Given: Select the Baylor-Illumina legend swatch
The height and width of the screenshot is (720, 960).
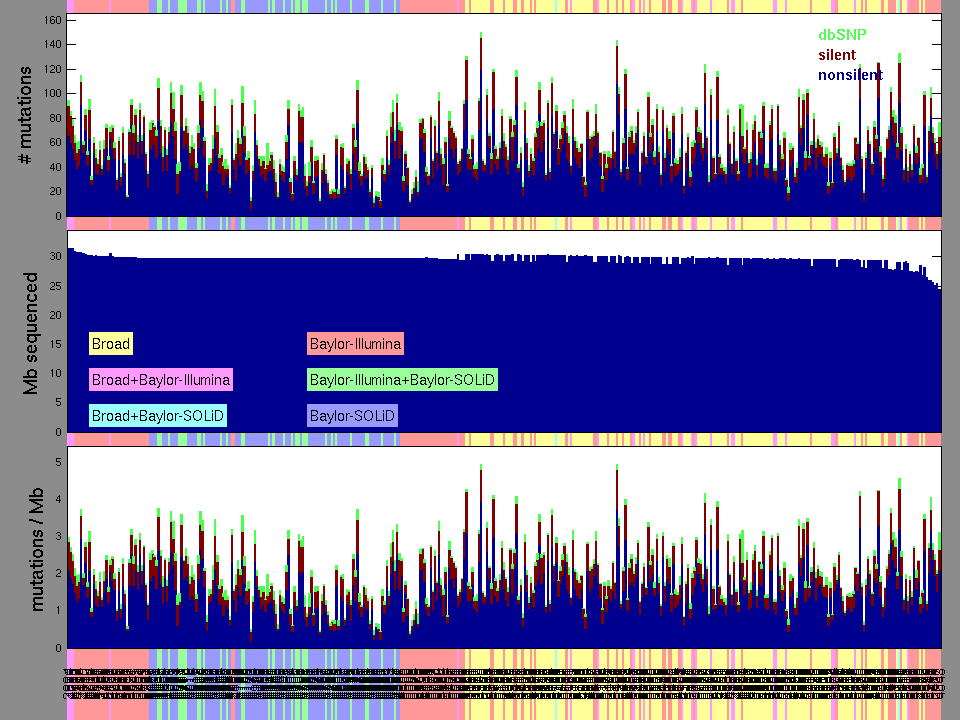Looking at the screenshot, I should [355, 344].
